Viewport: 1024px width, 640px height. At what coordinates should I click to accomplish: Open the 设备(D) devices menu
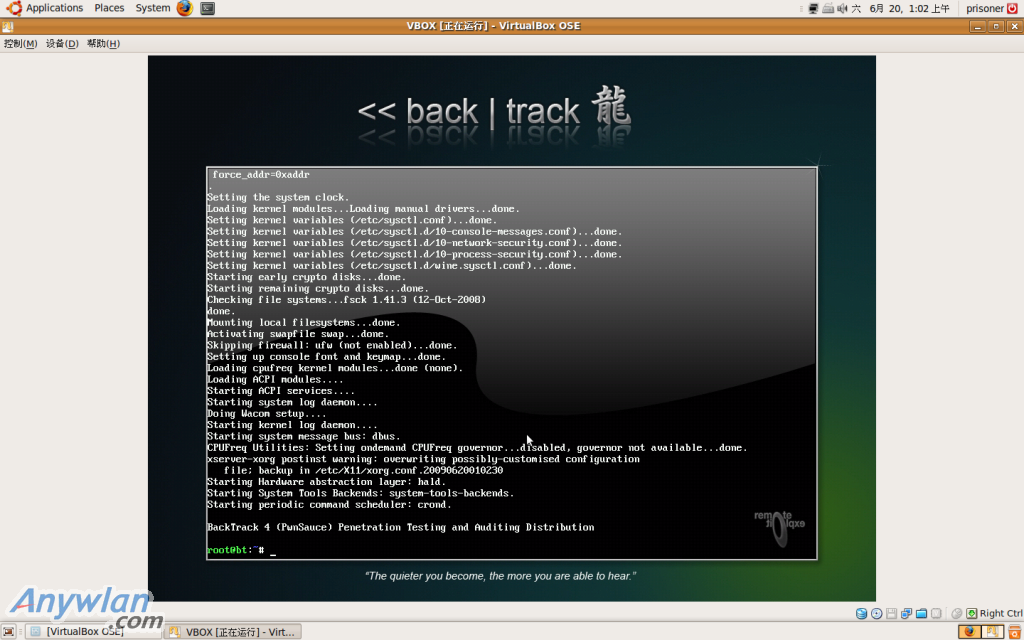[62, 44]
